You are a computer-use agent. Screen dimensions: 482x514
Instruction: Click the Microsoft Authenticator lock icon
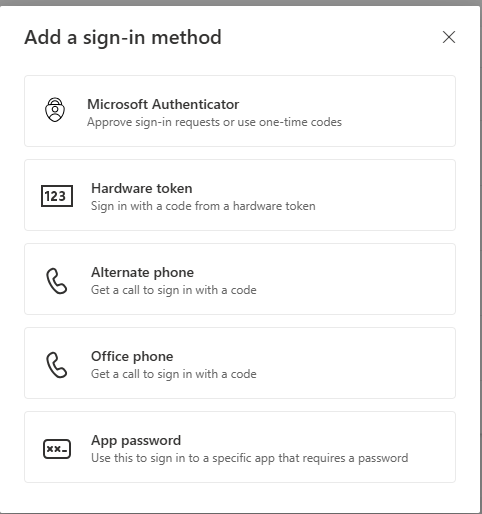[55, 110]
